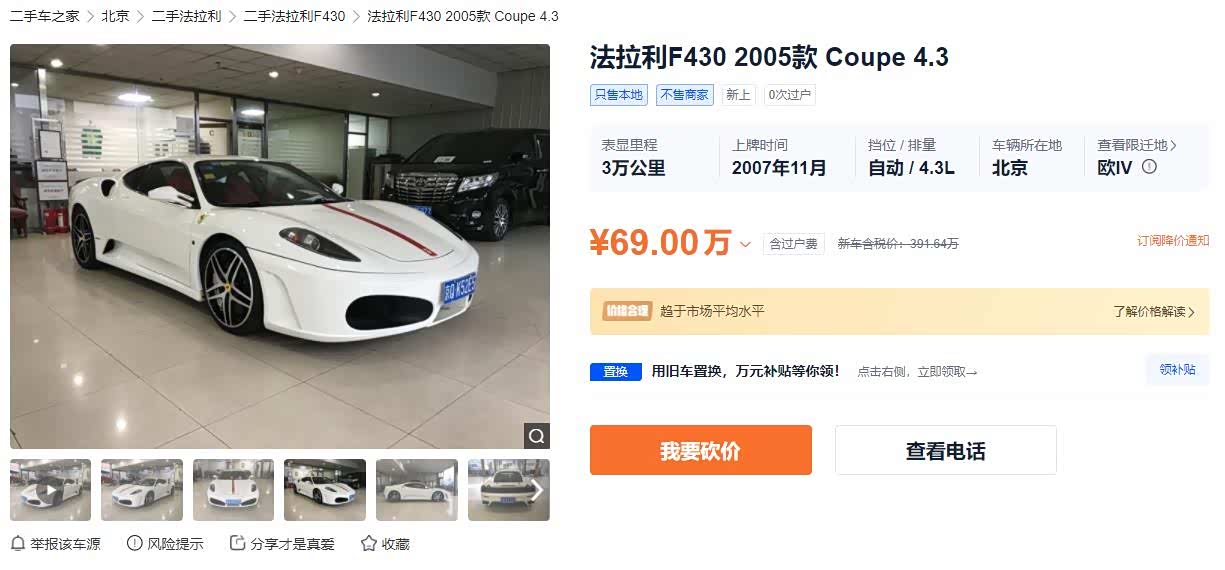This screenshot has height=570, width=1225.
Task: Open the 二手法拉利F430 breadcrumb
Action: 294,16
